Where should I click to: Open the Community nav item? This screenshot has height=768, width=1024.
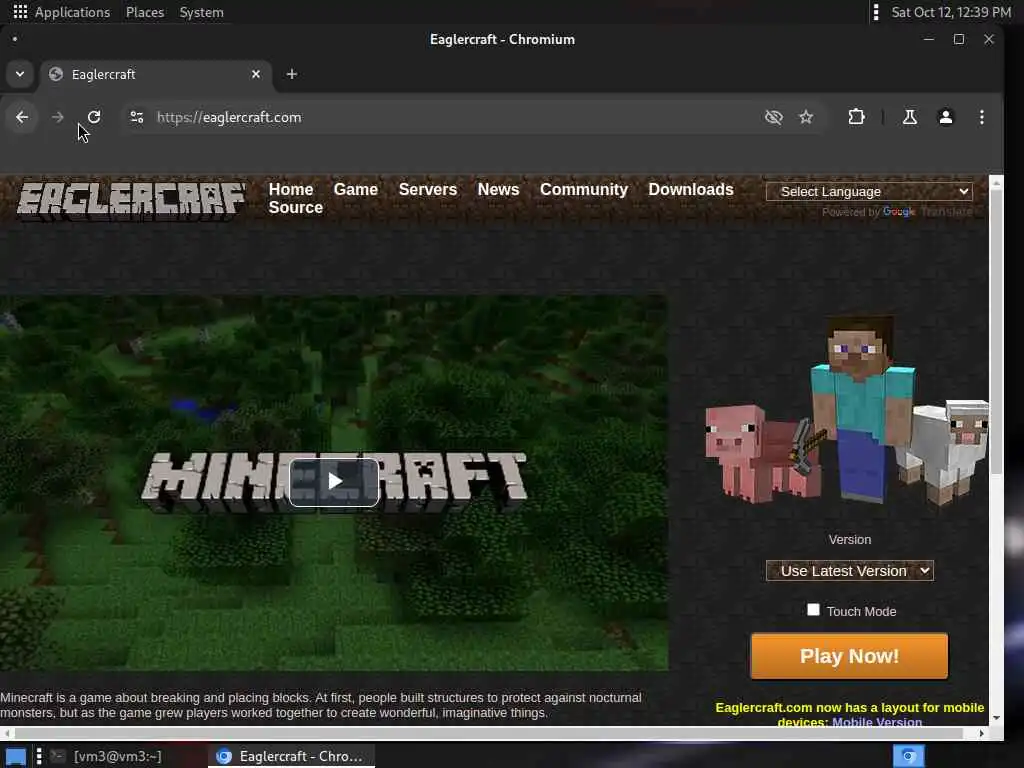coord(584,189)
